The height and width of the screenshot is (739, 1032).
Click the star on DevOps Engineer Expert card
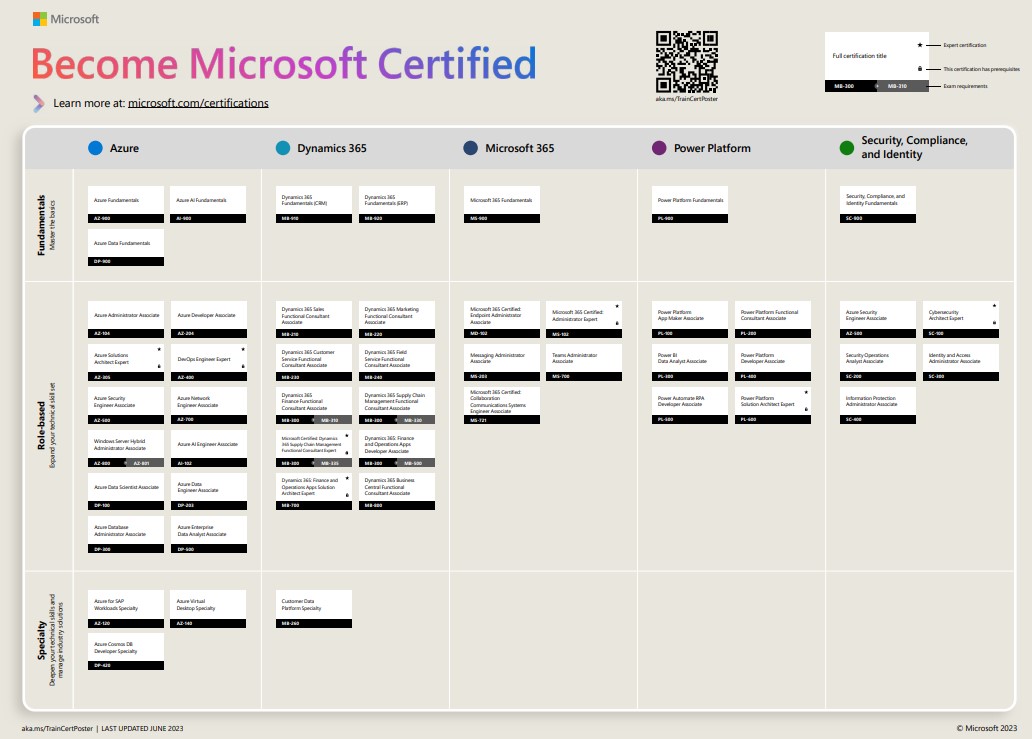pyautogui.click(x=243, y=349)
